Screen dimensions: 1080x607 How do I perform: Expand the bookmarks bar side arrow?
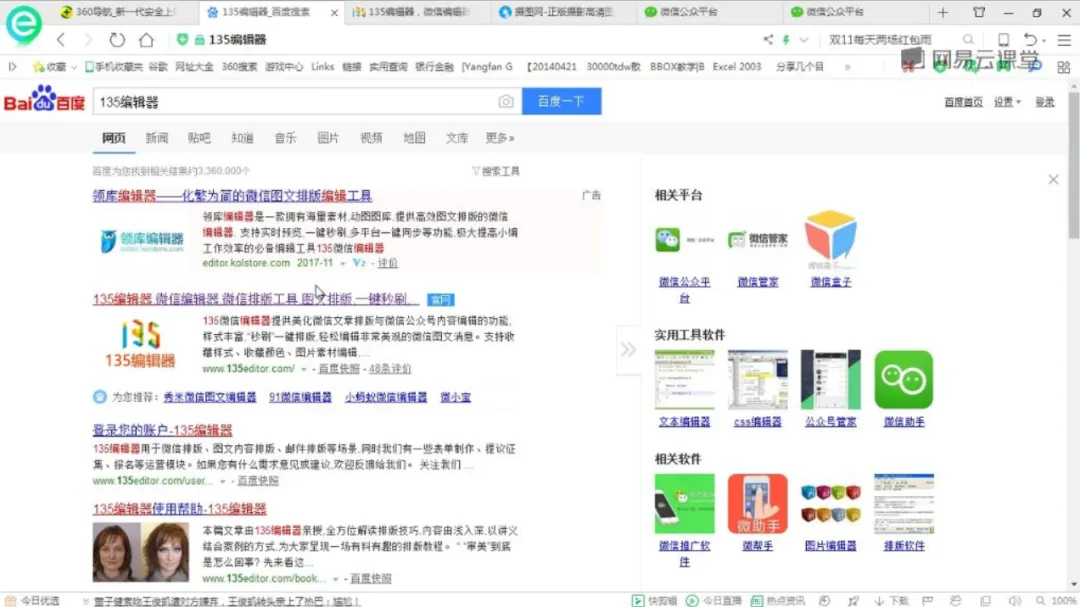pos(12,67)
